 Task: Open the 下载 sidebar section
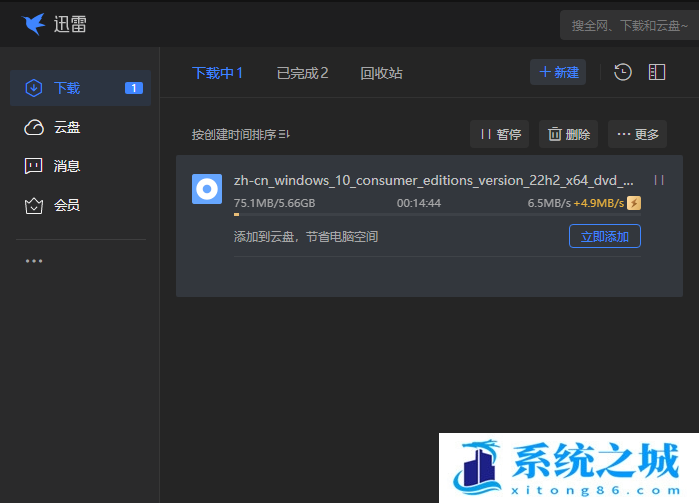[80, 88]
